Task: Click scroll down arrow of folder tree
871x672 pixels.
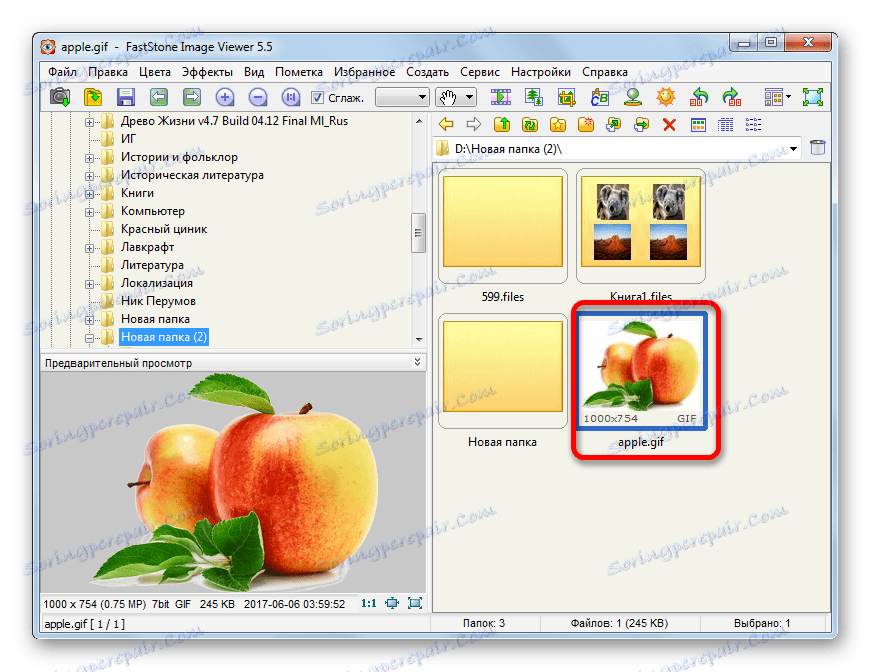Action: coord(419,339)
